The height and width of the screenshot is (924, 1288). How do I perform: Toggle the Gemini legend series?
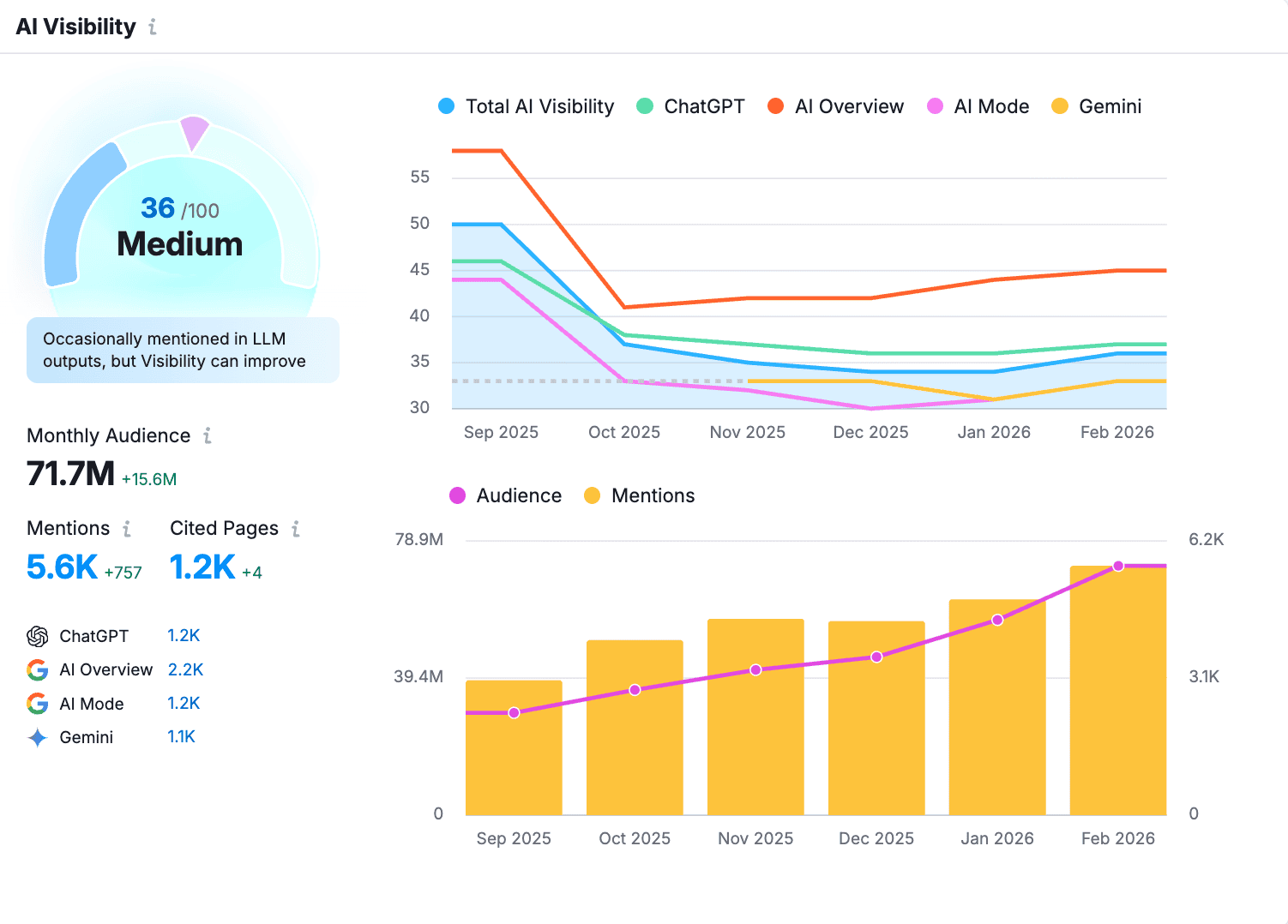point(1097,106)
